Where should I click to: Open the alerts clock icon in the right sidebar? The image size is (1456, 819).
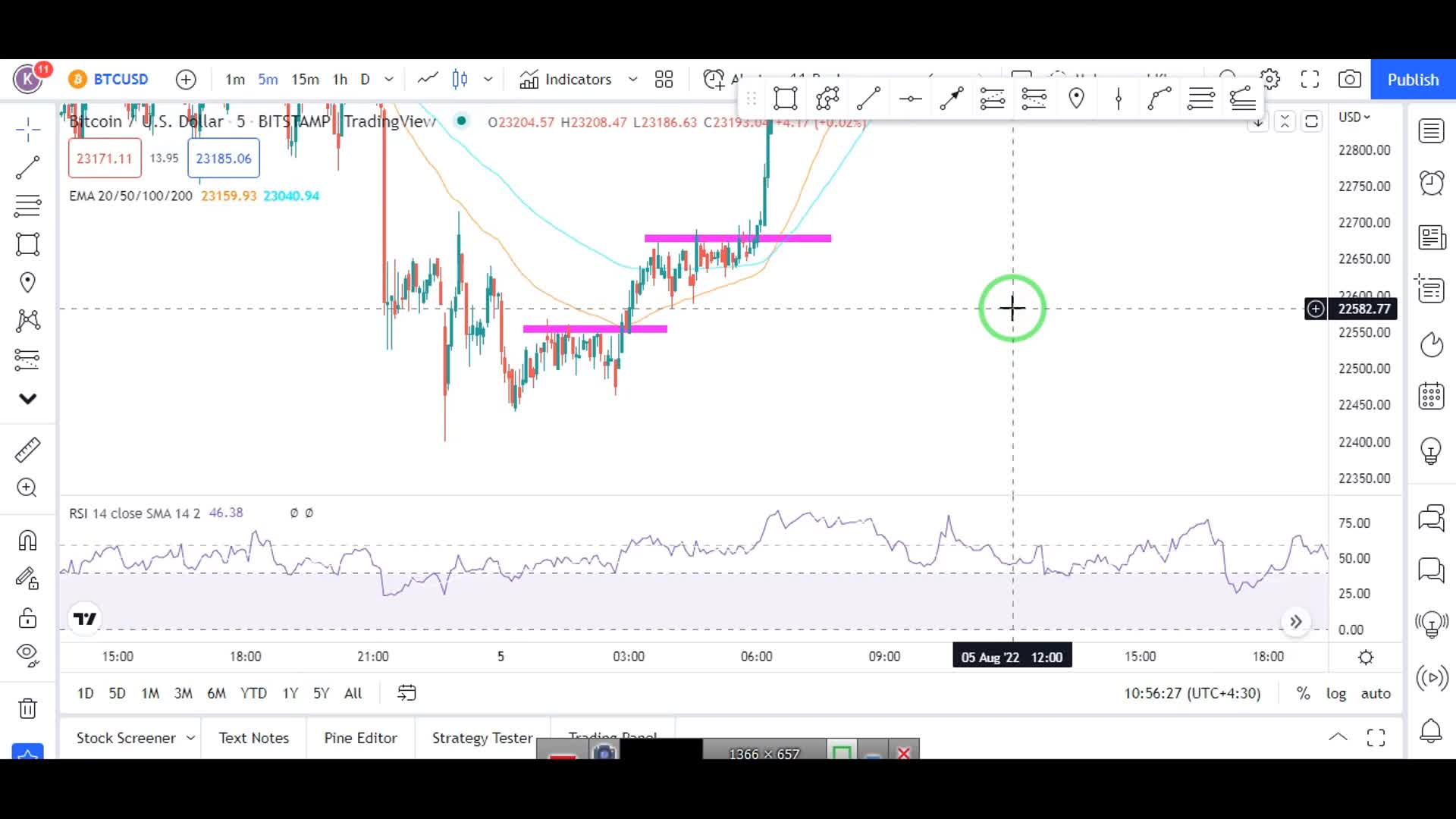(1431, 183)
